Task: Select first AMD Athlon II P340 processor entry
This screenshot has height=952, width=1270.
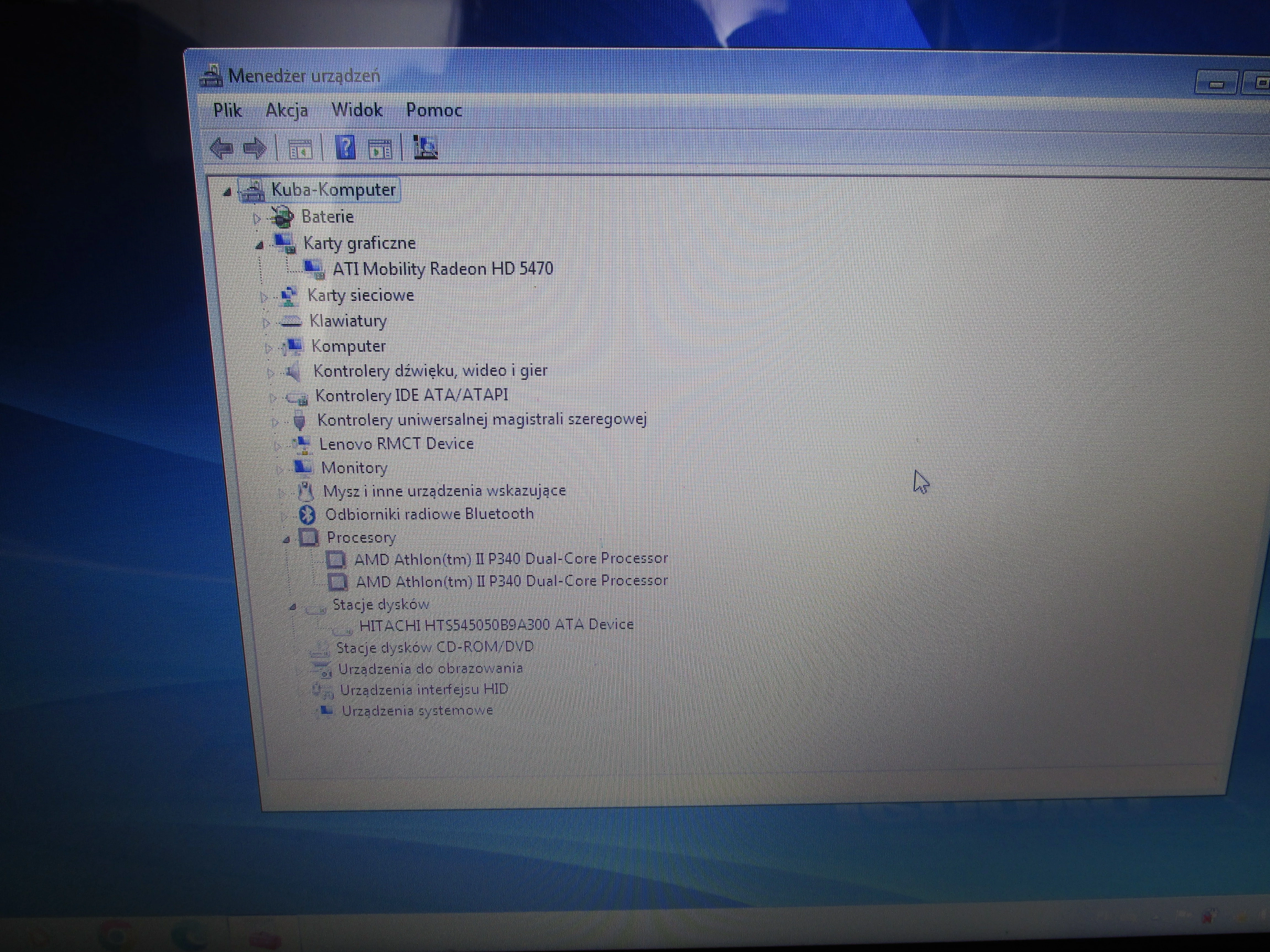Action: point(510,558)
